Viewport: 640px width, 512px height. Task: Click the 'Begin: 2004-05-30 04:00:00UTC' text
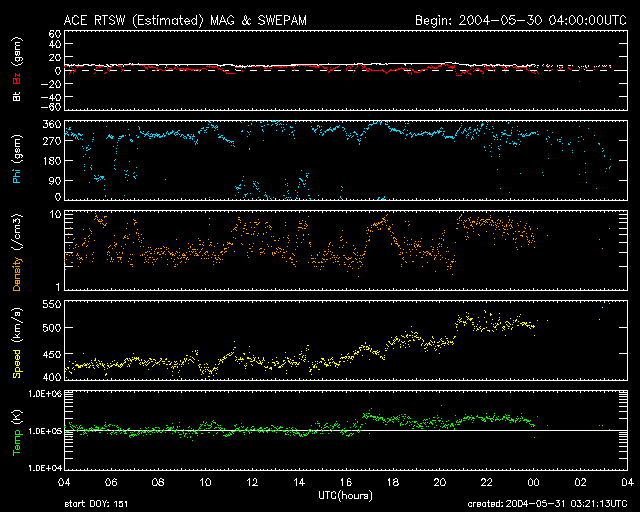[520, 20]
